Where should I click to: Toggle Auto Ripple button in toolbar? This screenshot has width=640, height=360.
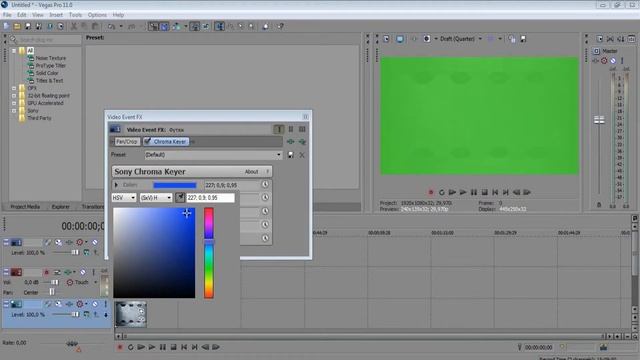click(x=176, y=26)
